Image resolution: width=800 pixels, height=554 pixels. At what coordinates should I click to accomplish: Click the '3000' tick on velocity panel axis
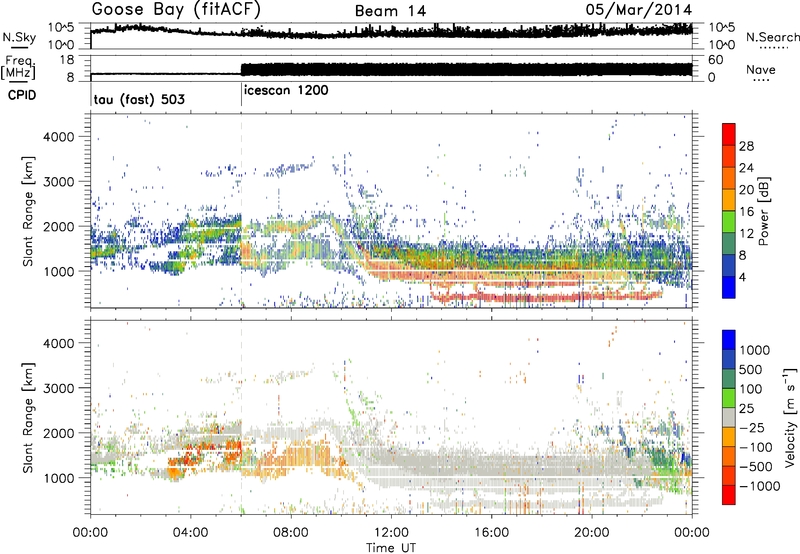[x=59, y=388]
